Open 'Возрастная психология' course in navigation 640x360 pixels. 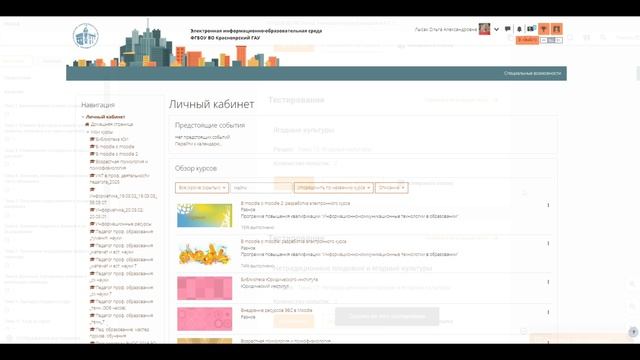click(x=119, y=164)
